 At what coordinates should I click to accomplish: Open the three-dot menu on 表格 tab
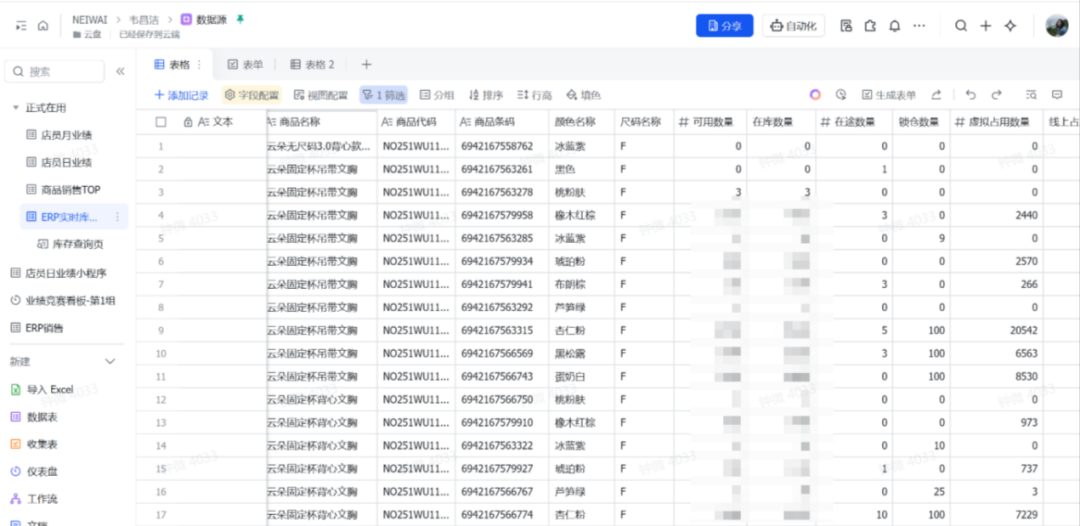pos(198,65)
